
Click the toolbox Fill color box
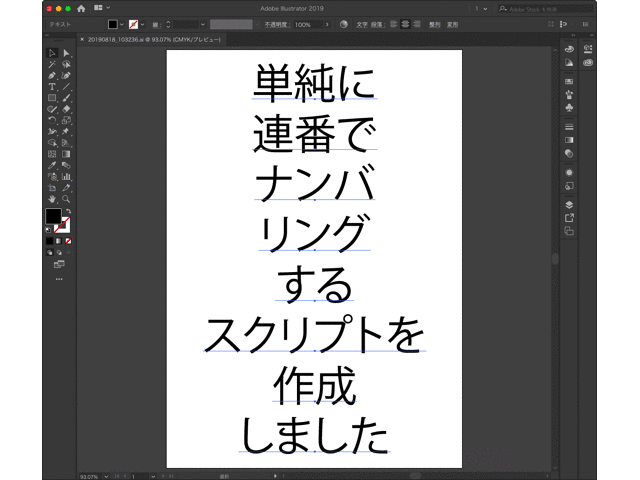[53, 216]
